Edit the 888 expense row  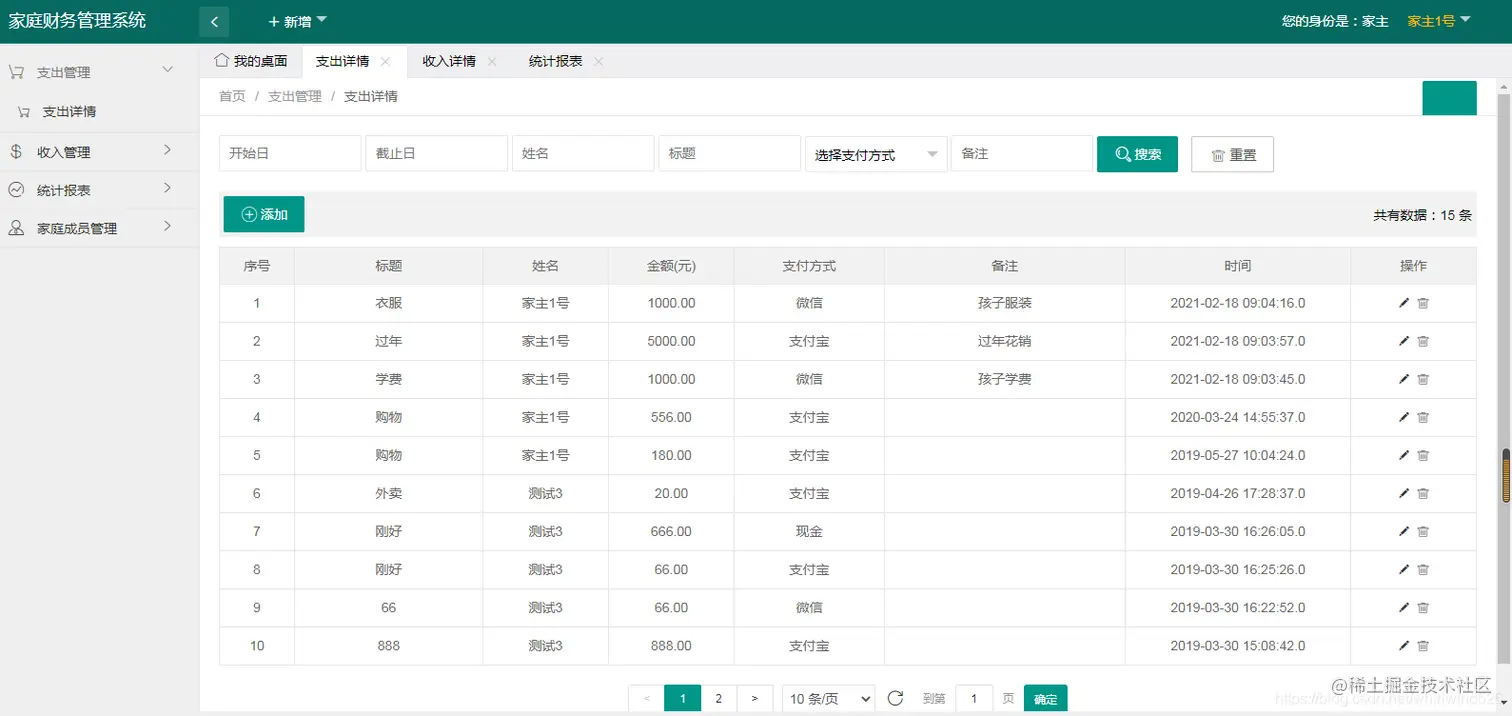[x=1404, y=645]
